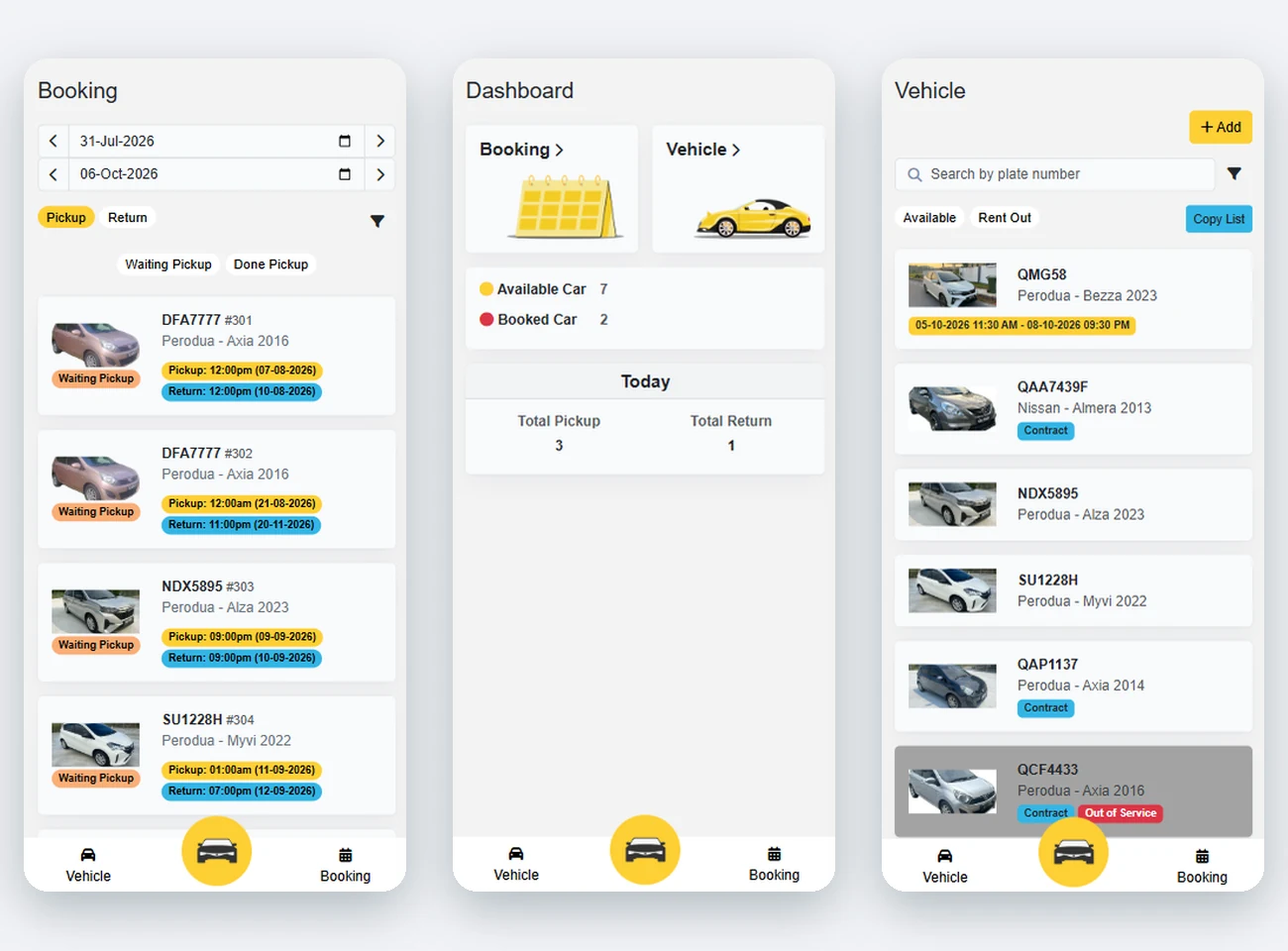Click the Contract badge on QAP1137
The image size is (1288, 951).
(x=1046, y=708)
